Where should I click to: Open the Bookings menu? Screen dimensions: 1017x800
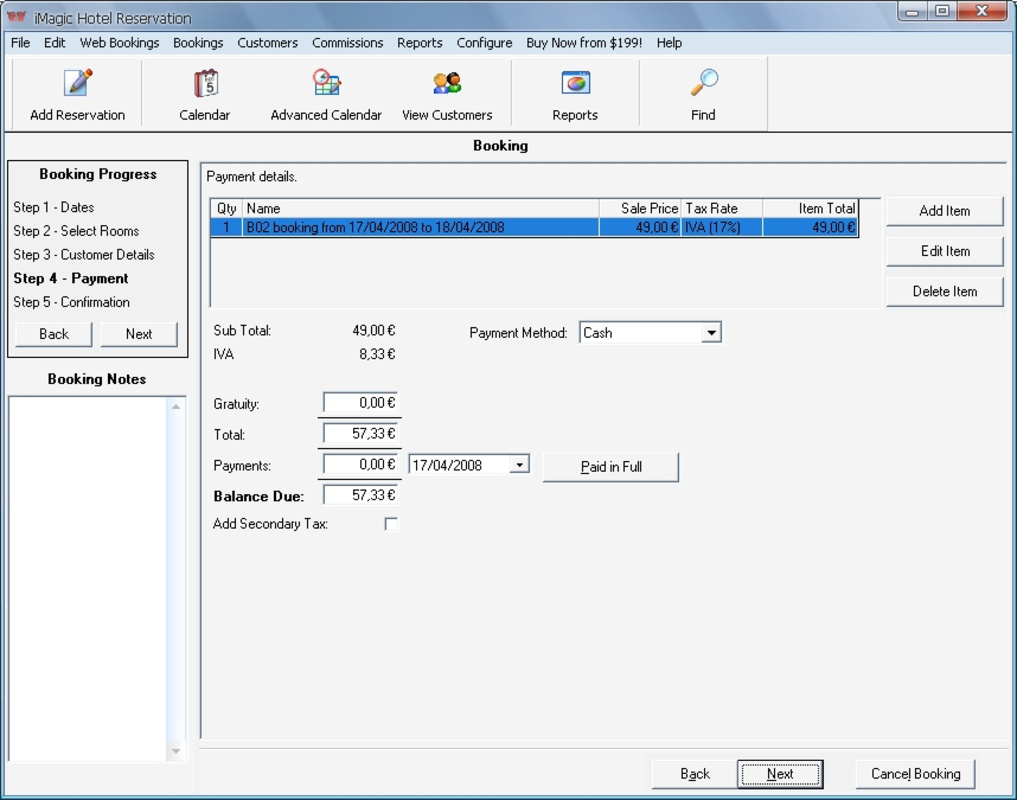click(198, 43)
